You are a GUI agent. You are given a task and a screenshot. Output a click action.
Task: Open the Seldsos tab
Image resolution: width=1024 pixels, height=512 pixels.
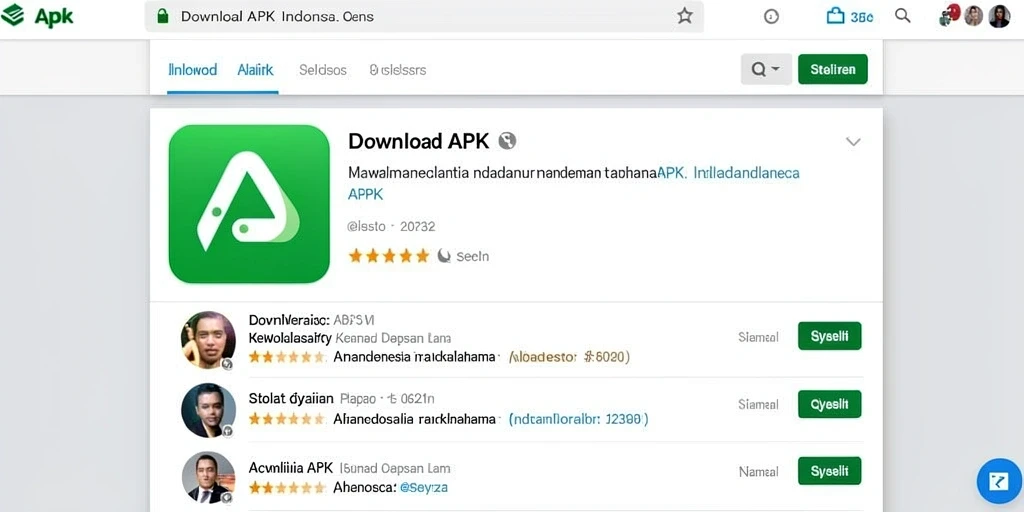click(x=323, y=70)
